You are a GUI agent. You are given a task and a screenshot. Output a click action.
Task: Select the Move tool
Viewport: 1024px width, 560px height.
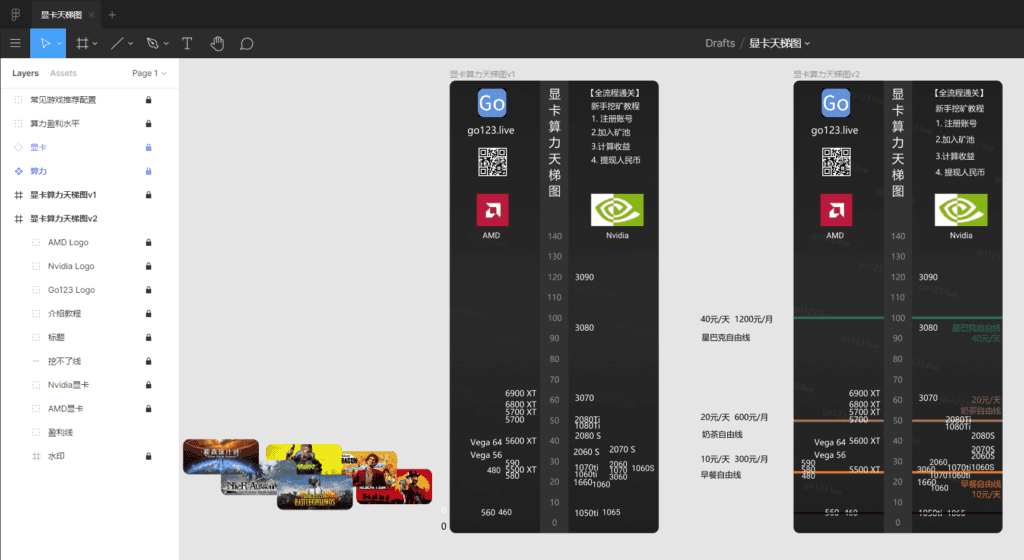[x=45, y=44]
